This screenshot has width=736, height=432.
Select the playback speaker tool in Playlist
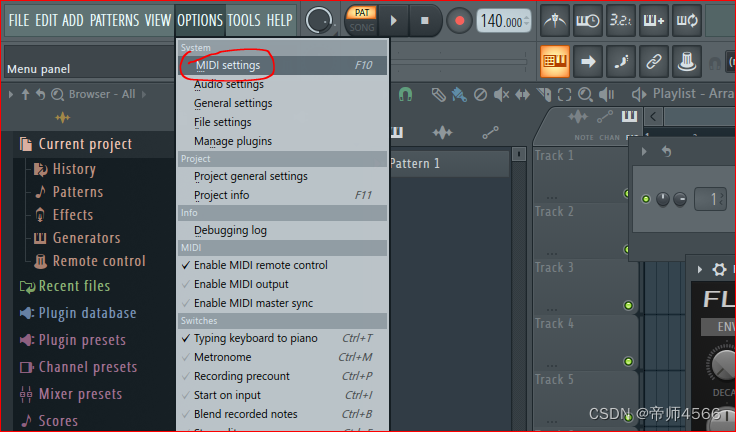click(x=606, y=95)
